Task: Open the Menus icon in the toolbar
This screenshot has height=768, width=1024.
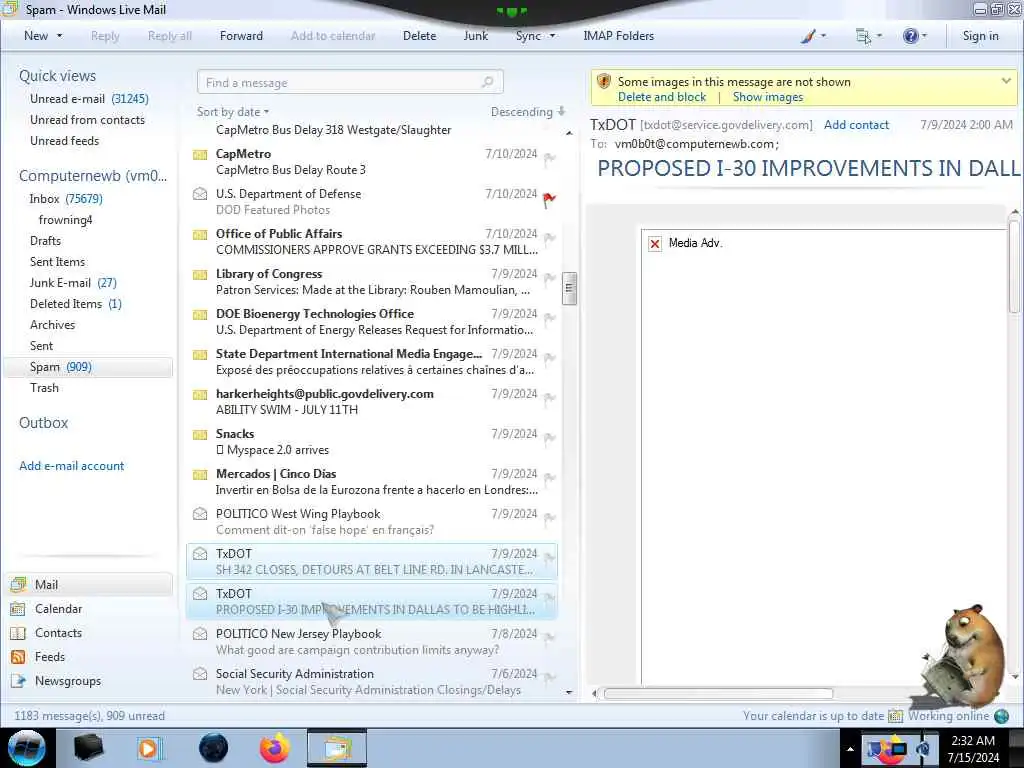Action: [863, 37]
